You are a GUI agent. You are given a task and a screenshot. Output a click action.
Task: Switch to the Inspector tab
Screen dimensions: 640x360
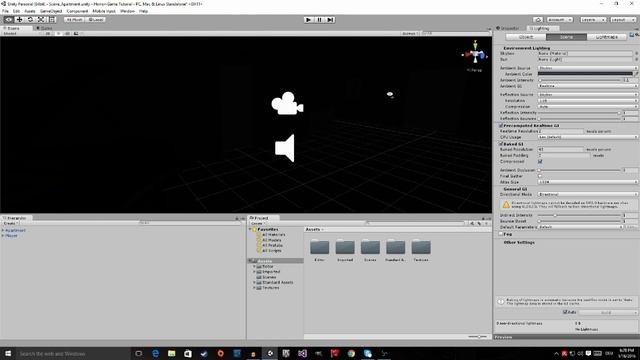click(x=509, y=28)
